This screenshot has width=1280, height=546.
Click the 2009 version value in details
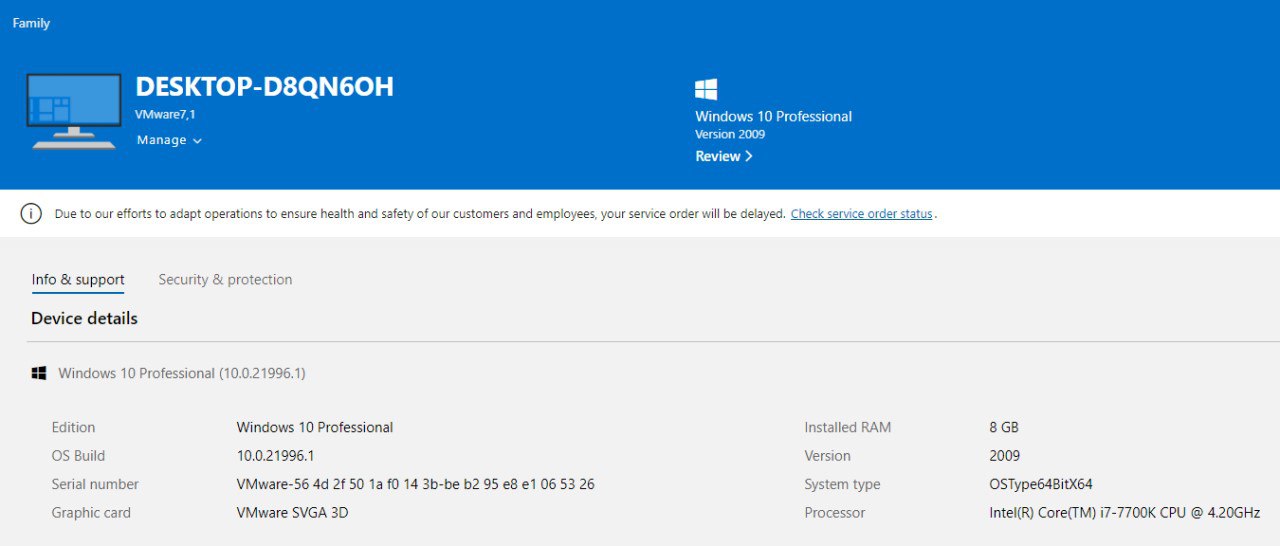tap(1005, 456)
